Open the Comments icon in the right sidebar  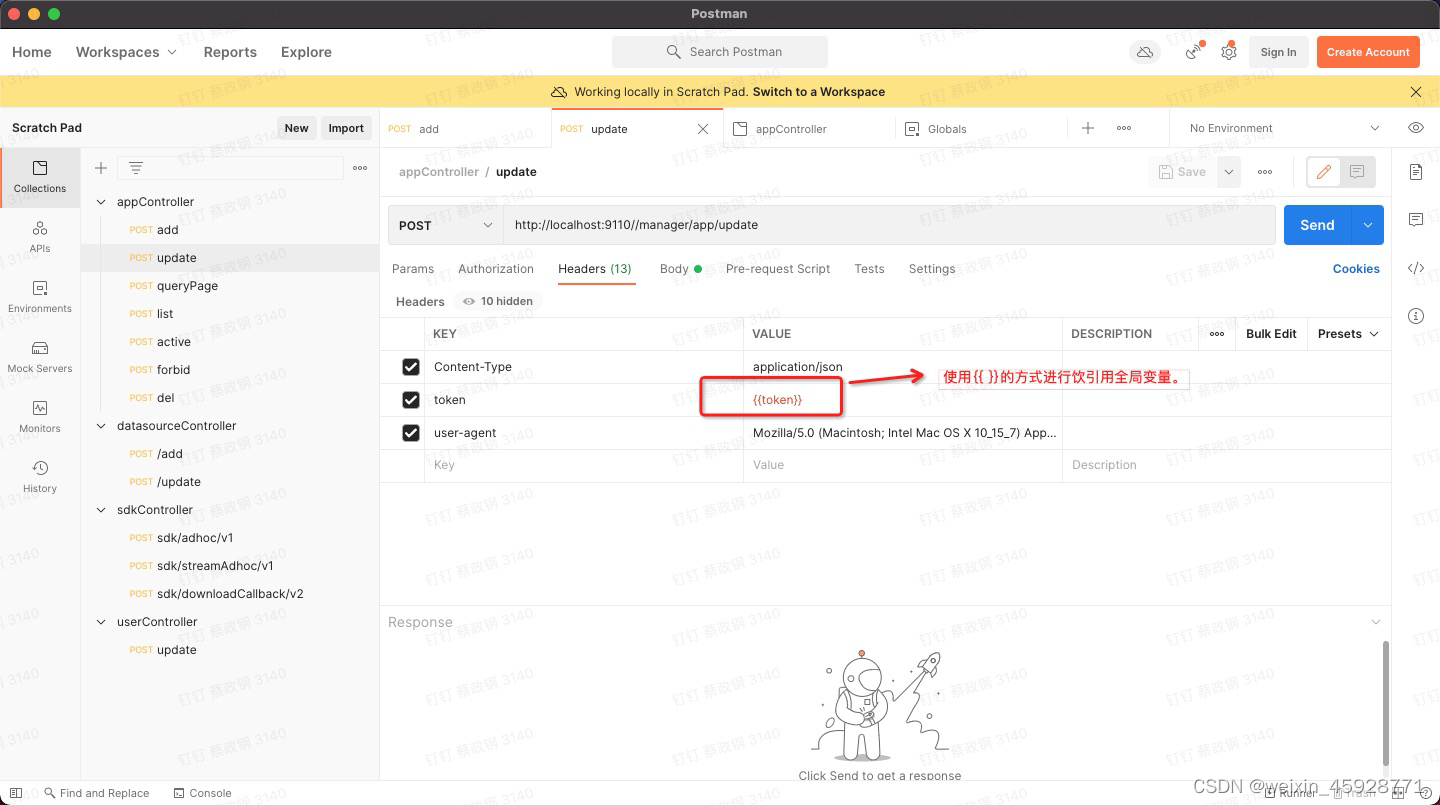coord(1415,220)
